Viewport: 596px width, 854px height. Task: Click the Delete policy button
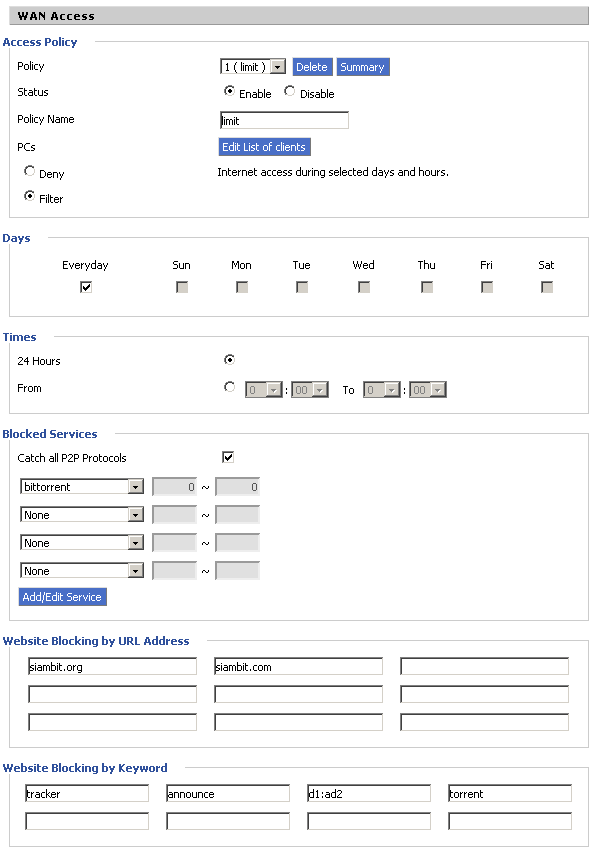pos(312,67)
